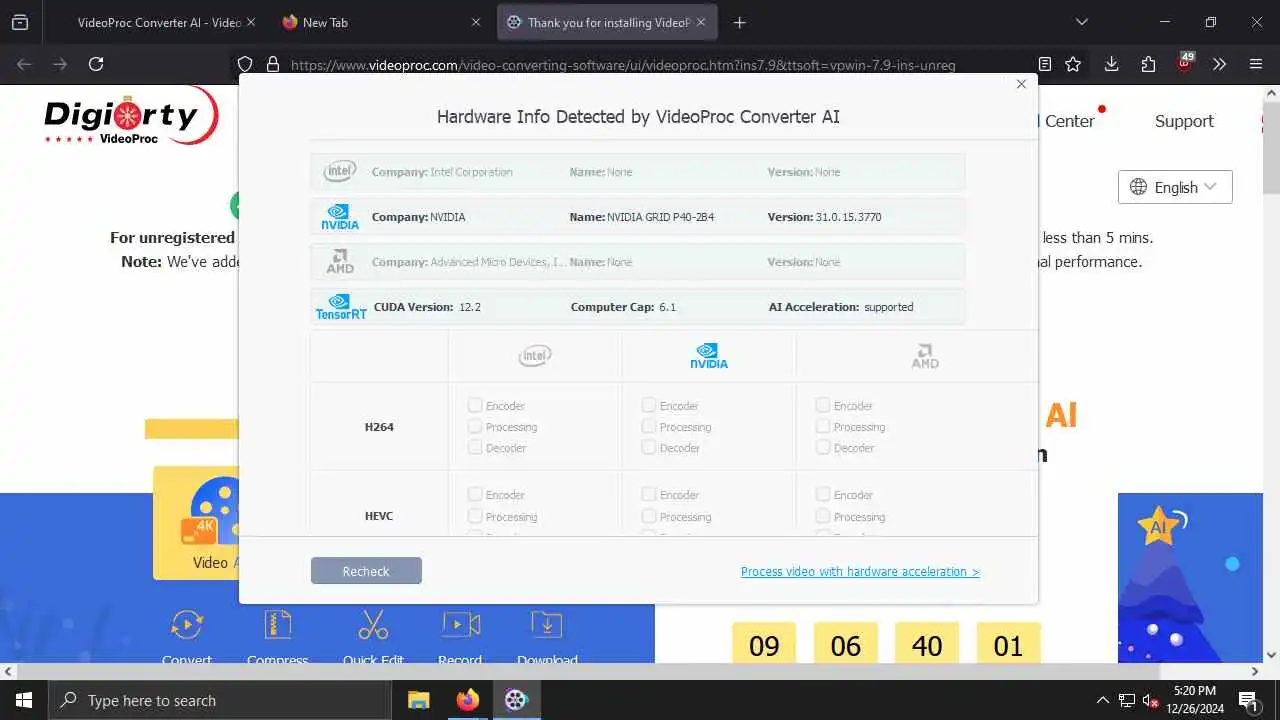Open Process video with hardware acceleration link
The image size is (1280, 720).
click(860, 572)
